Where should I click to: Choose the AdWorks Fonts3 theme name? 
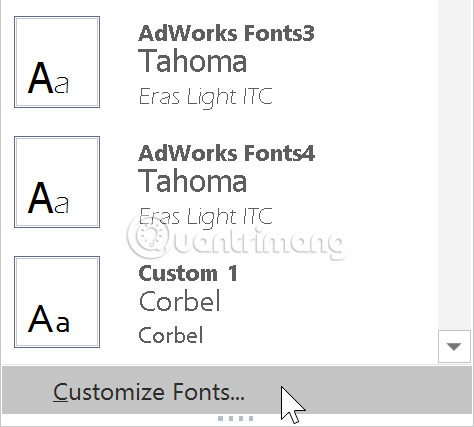[226, 33]
